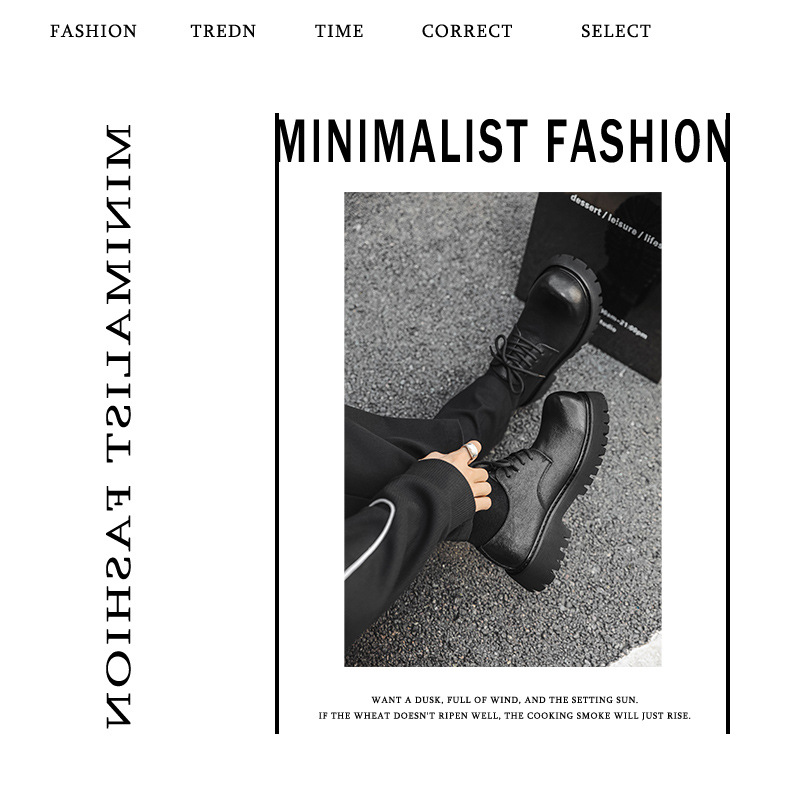Click the MINIMALIST FASHION bold headline
This screenshot has width=790, height=786.
(x=502, y=141)
